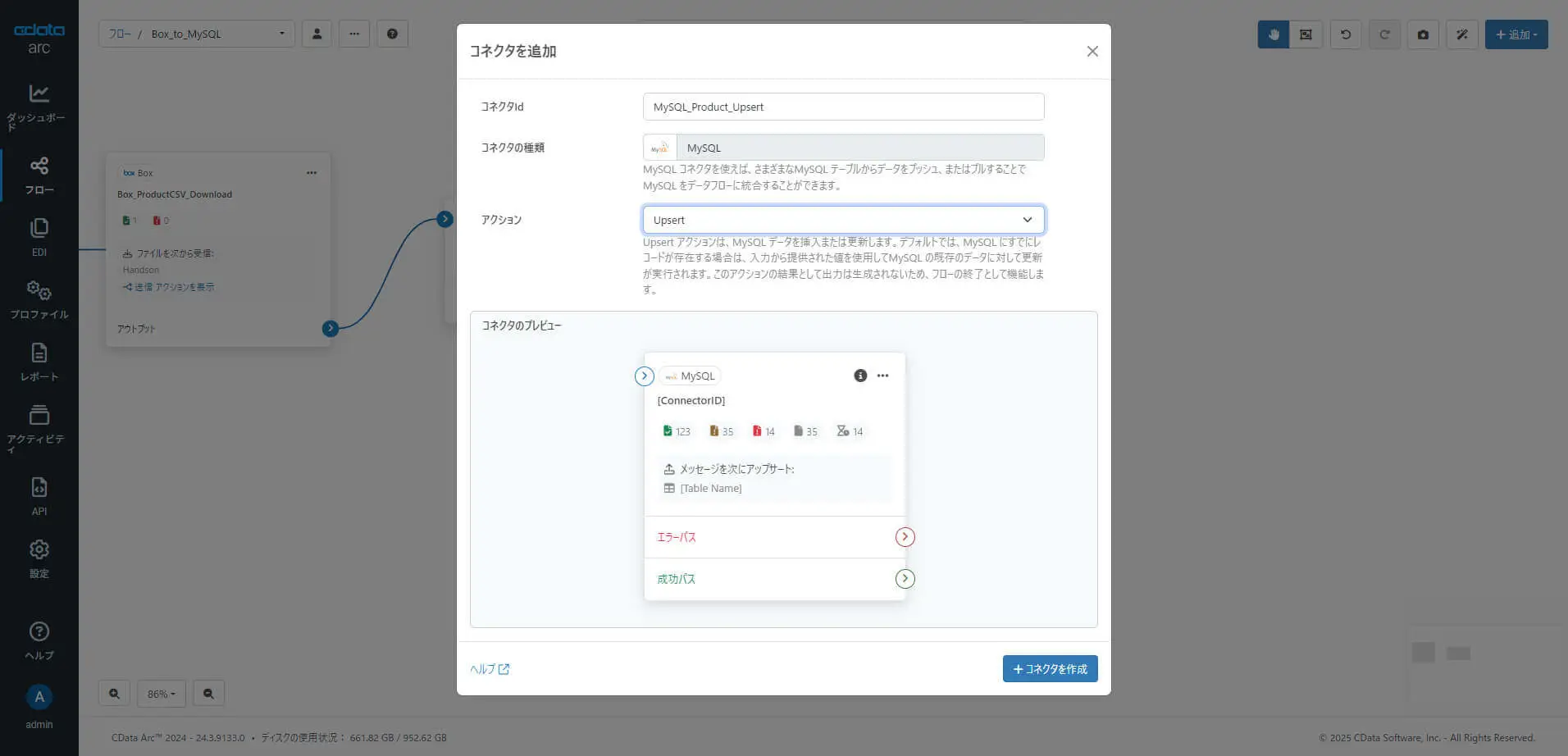Go to the Flow sidebar section

pyautogui.click(x=39, y=175)
